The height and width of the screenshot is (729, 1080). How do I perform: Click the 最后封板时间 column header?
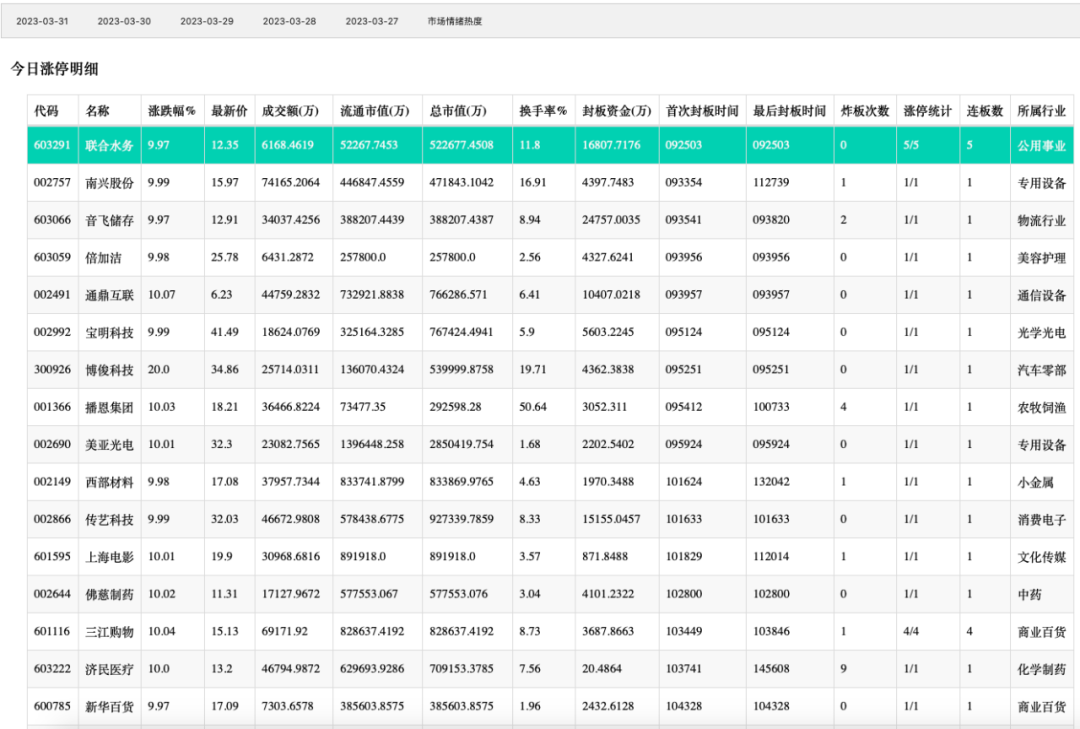(789, 111)
